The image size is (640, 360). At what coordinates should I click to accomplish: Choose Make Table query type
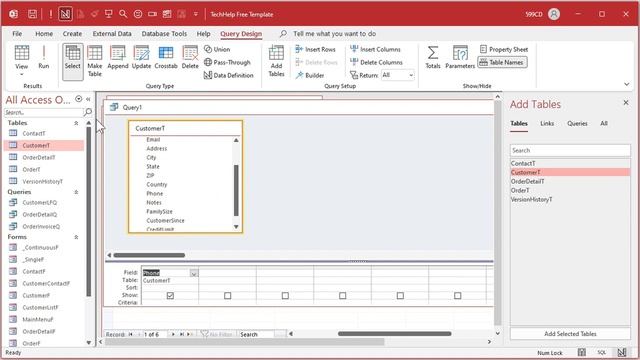(95, 61)
